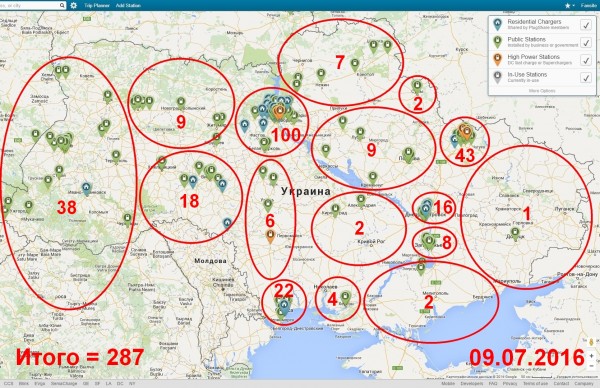Open the Blink footer link
Image resolution: width=600 pixels, height=388 pixels.
pyautogui.click(x=24, y=383)
